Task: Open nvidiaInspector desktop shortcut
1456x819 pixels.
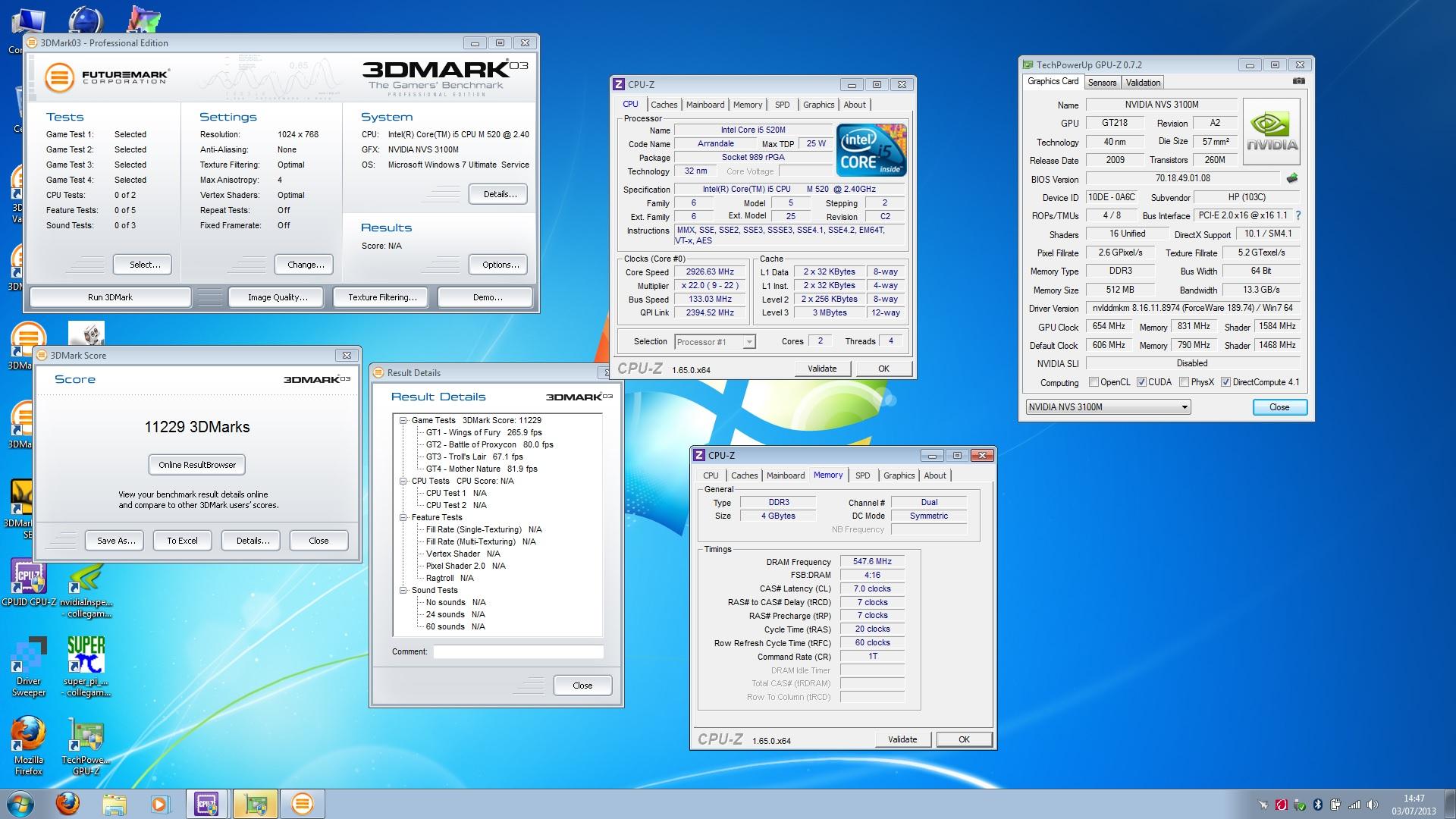Action: (x=86, y=590)
